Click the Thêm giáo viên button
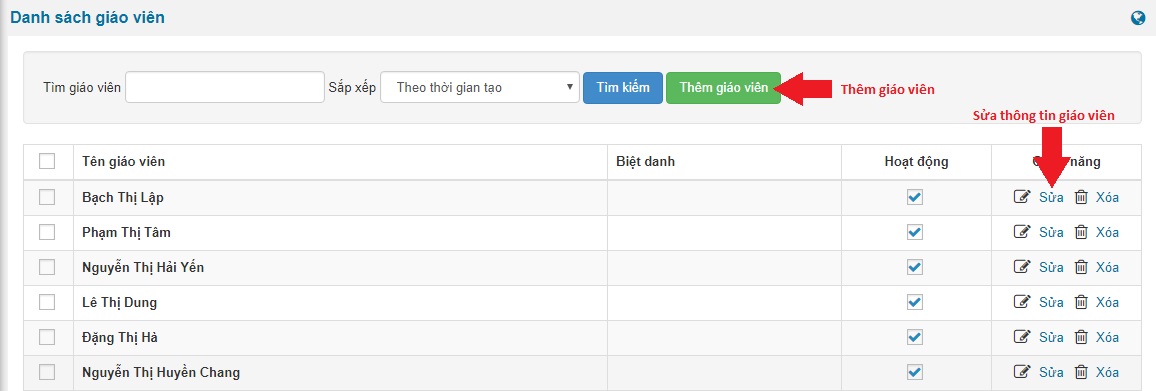 click(723, 87)
